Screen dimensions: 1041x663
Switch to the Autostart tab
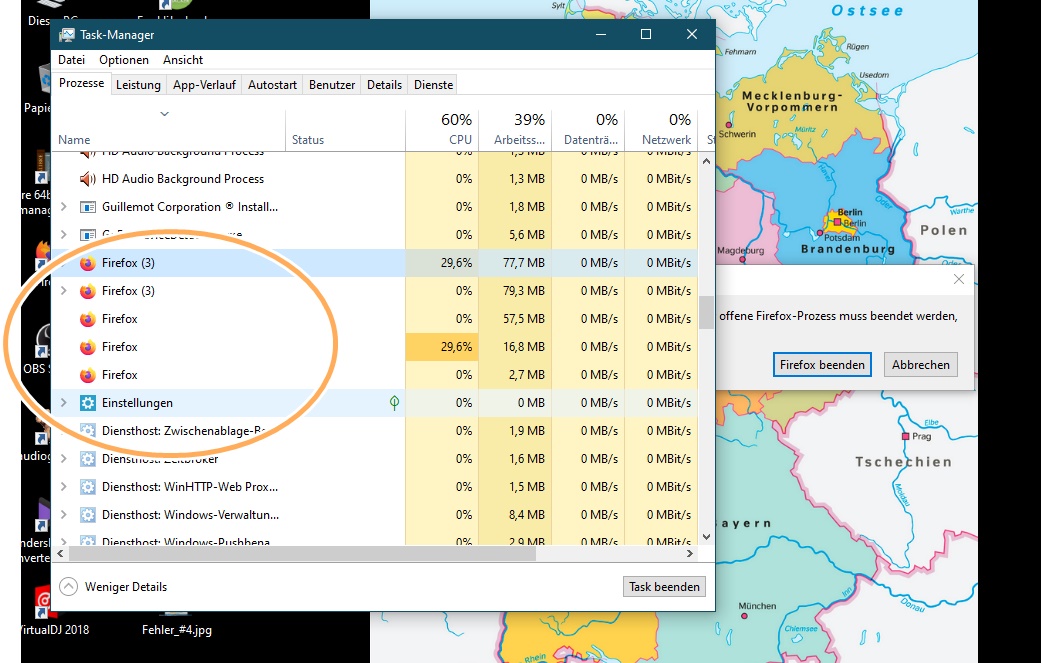(x=272, y=85)
